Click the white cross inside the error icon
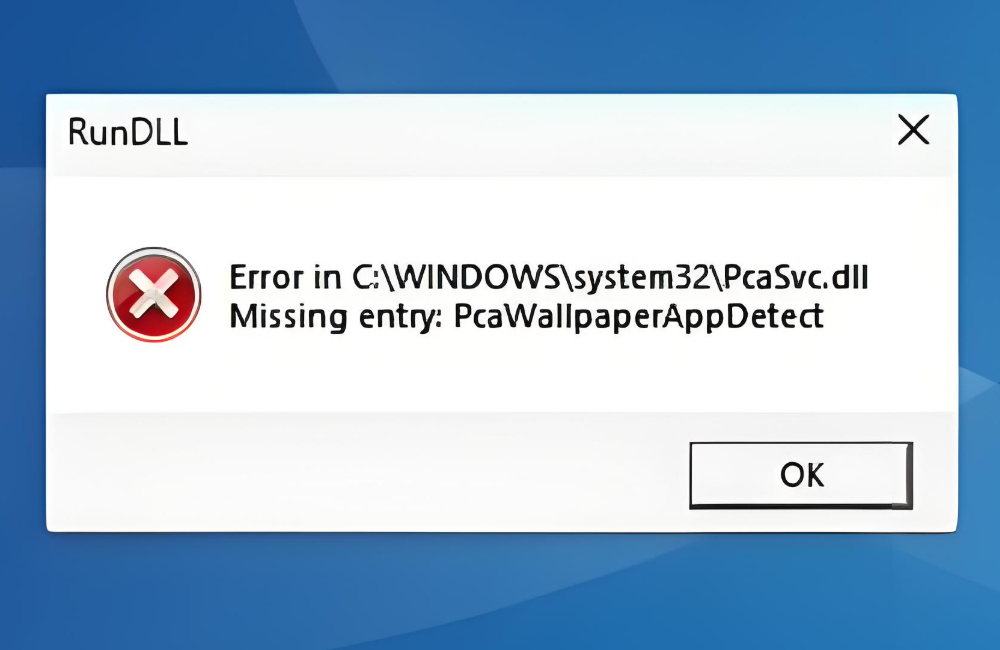 tap(154, 295)
